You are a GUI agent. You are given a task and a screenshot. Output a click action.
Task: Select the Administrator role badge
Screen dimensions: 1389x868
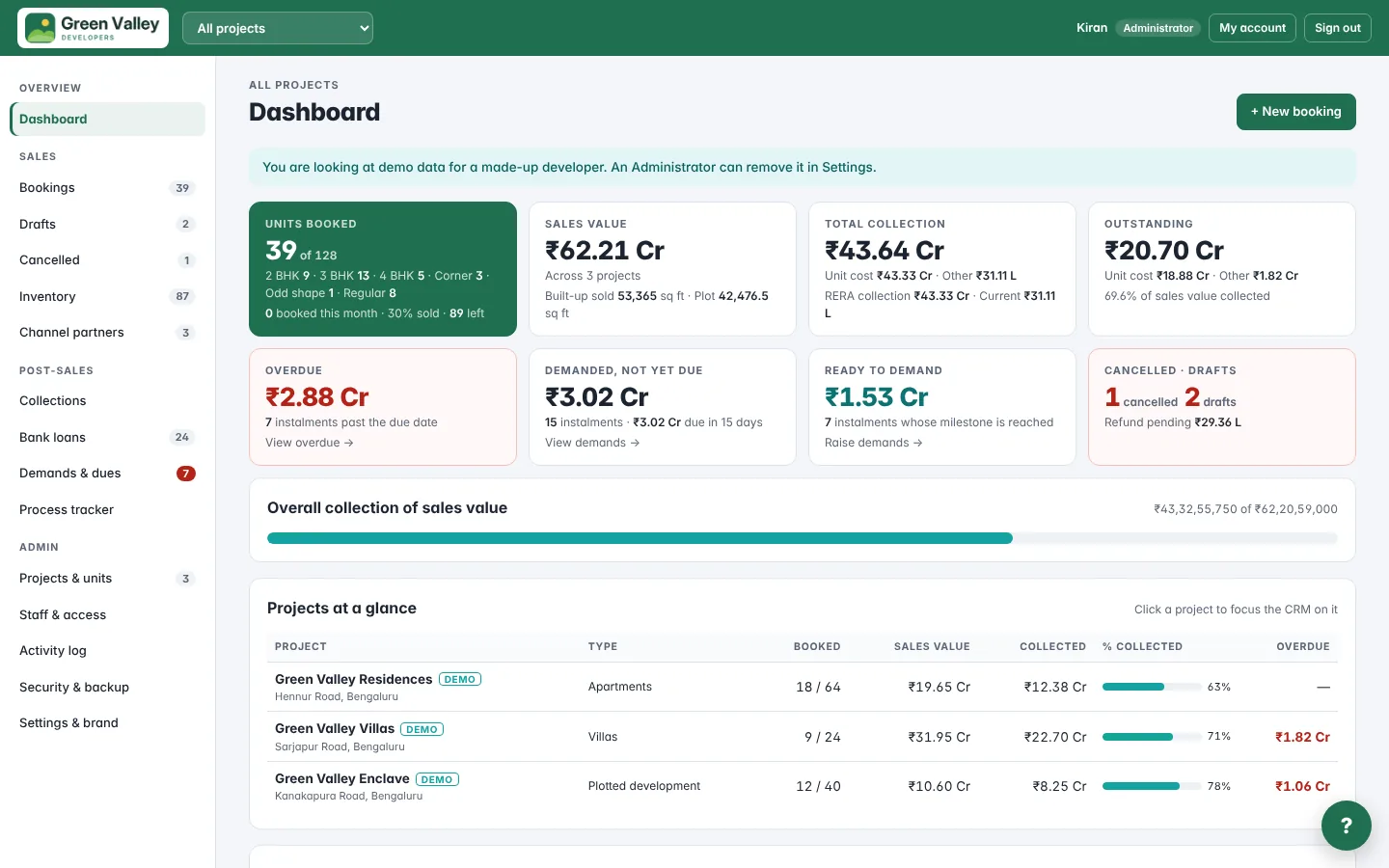[x=1157, y=28]
